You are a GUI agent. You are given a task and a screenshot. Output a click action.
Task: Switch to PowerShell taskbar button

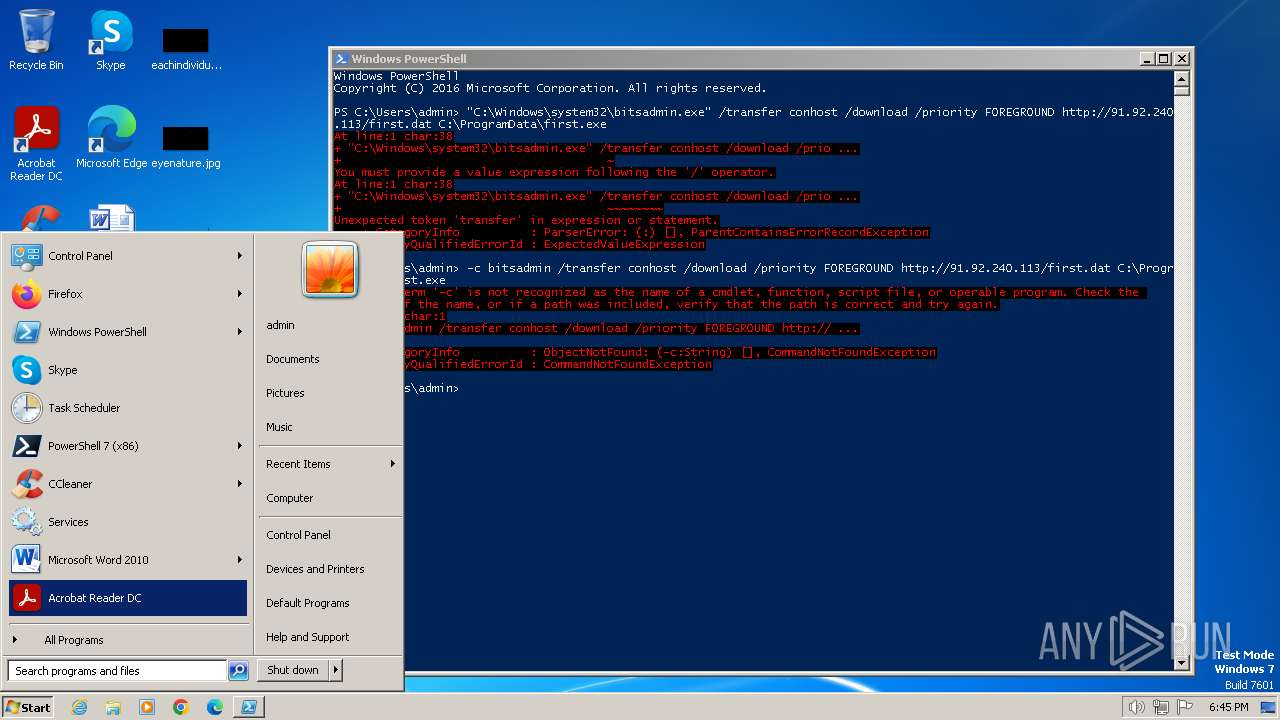tap(249, 707)
